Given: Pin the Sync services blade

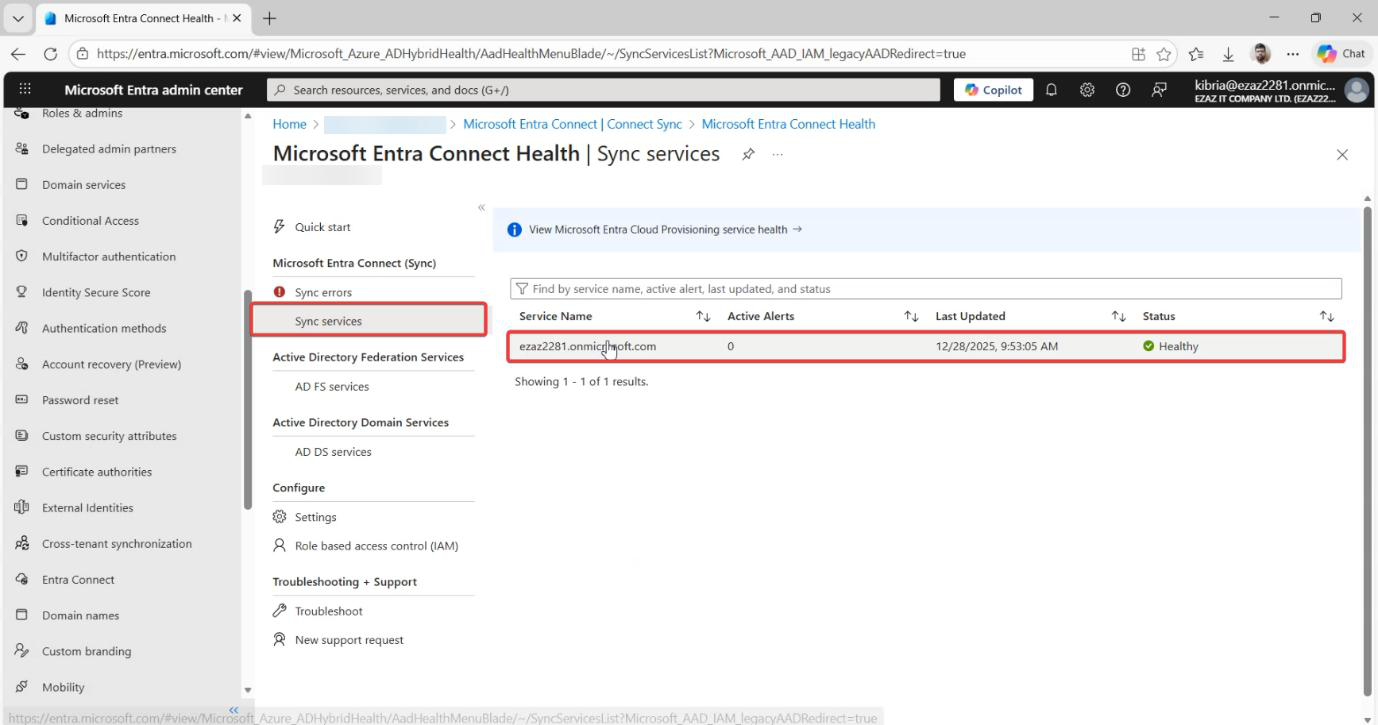Looking at the screenshot, I should pos(748,154).
